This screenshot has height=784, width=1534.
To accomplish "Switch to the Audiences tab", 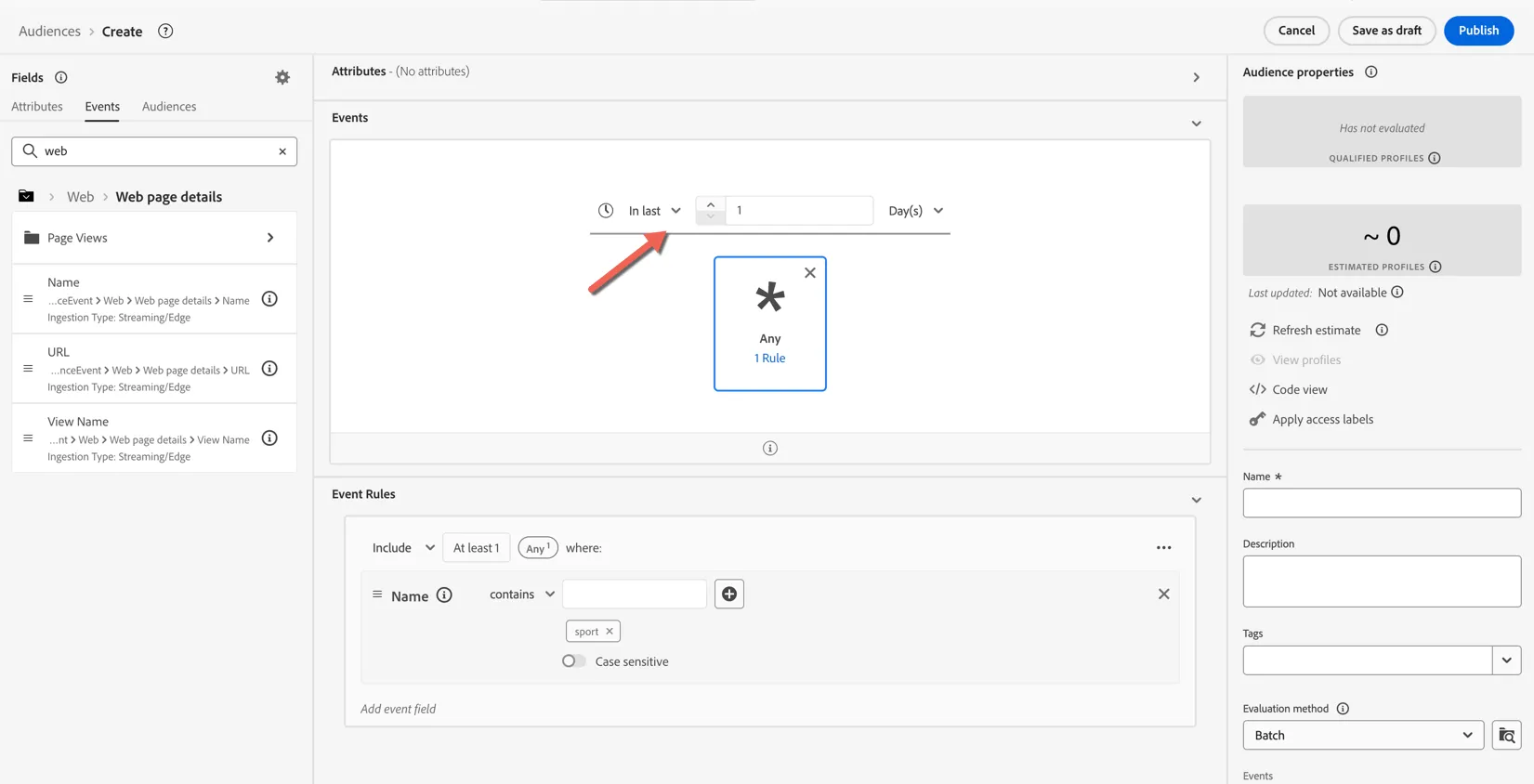I will [x=169, y=107].
